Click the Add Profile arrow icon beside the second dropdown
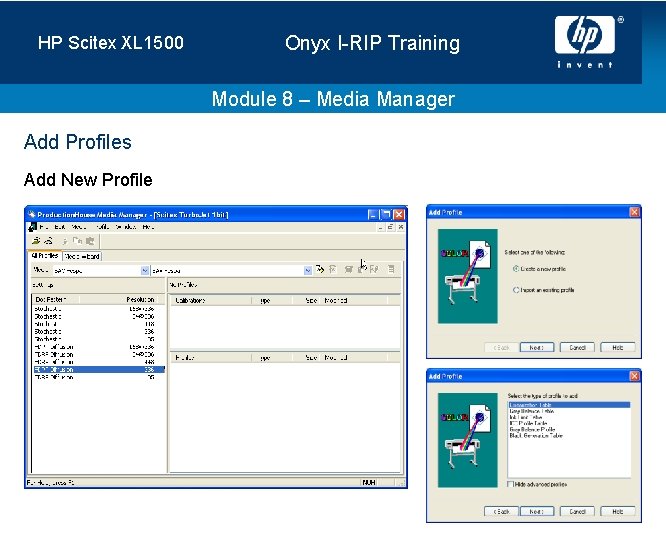Screen dimensions: 666x539 click(x=320, y=269)
